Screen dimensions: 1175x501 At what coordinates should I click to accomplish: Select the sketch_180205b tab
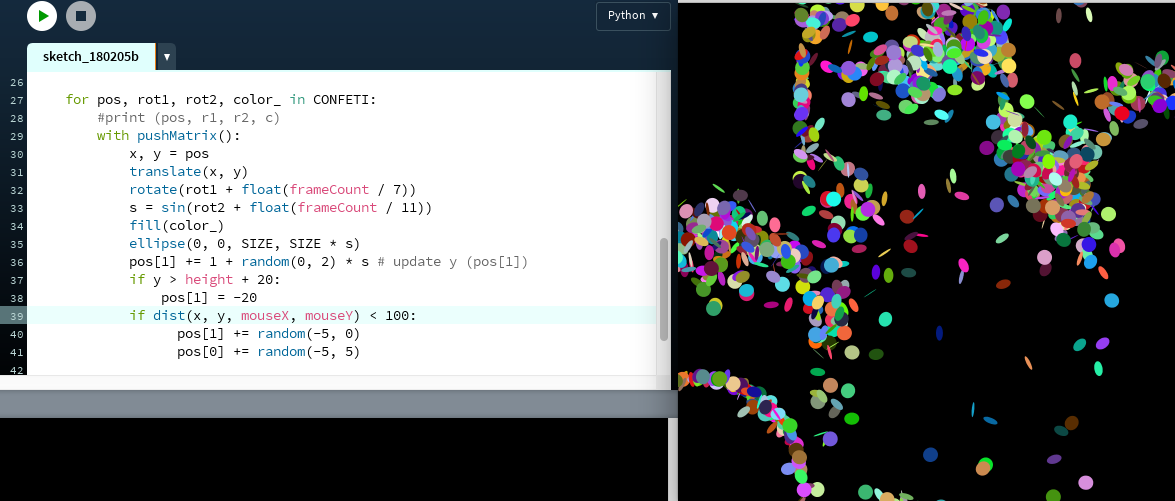click(91, 56)
